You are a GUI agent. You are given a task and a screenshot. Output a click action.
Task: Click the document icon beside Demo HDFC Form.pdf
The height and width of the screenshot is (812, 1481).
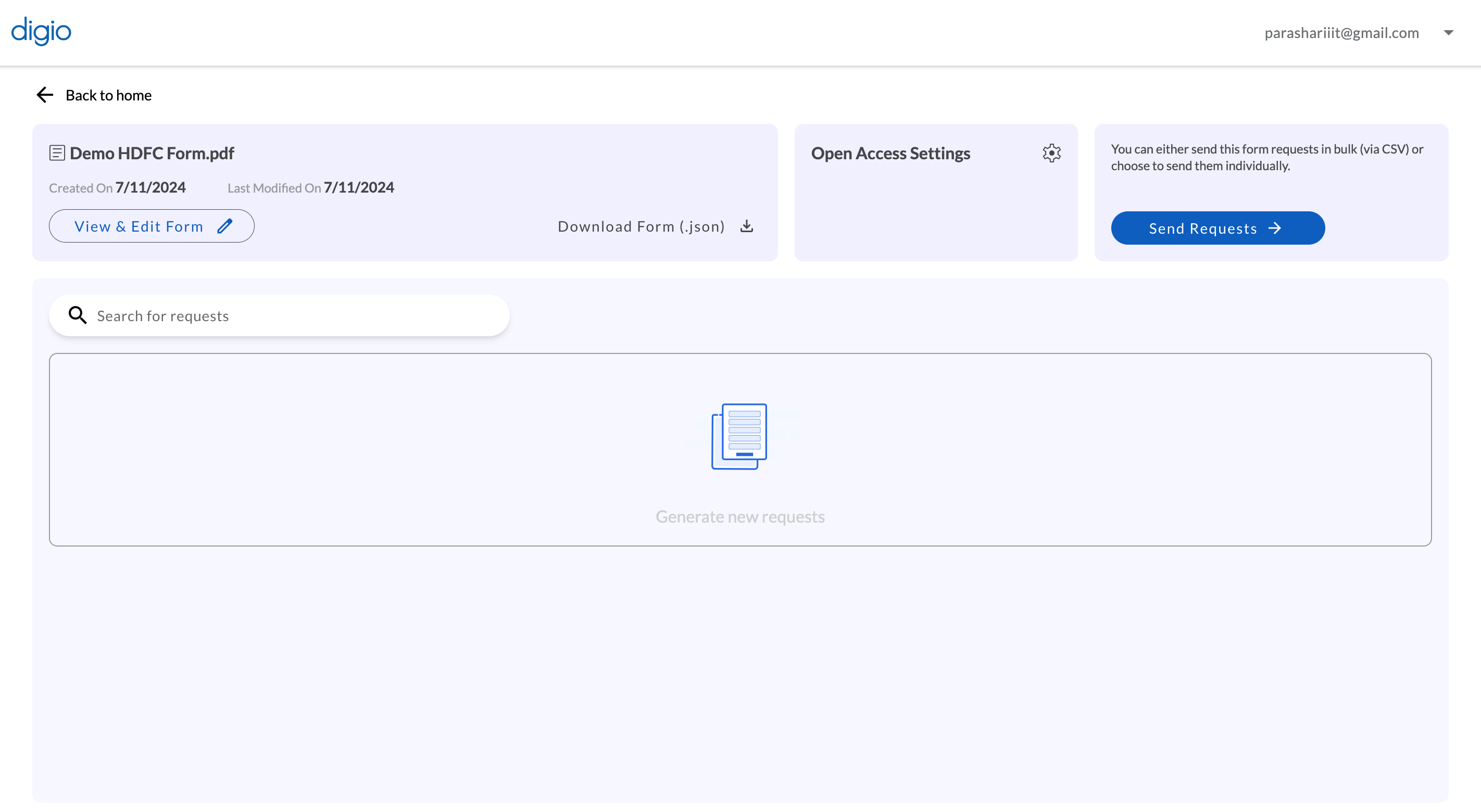57,153
